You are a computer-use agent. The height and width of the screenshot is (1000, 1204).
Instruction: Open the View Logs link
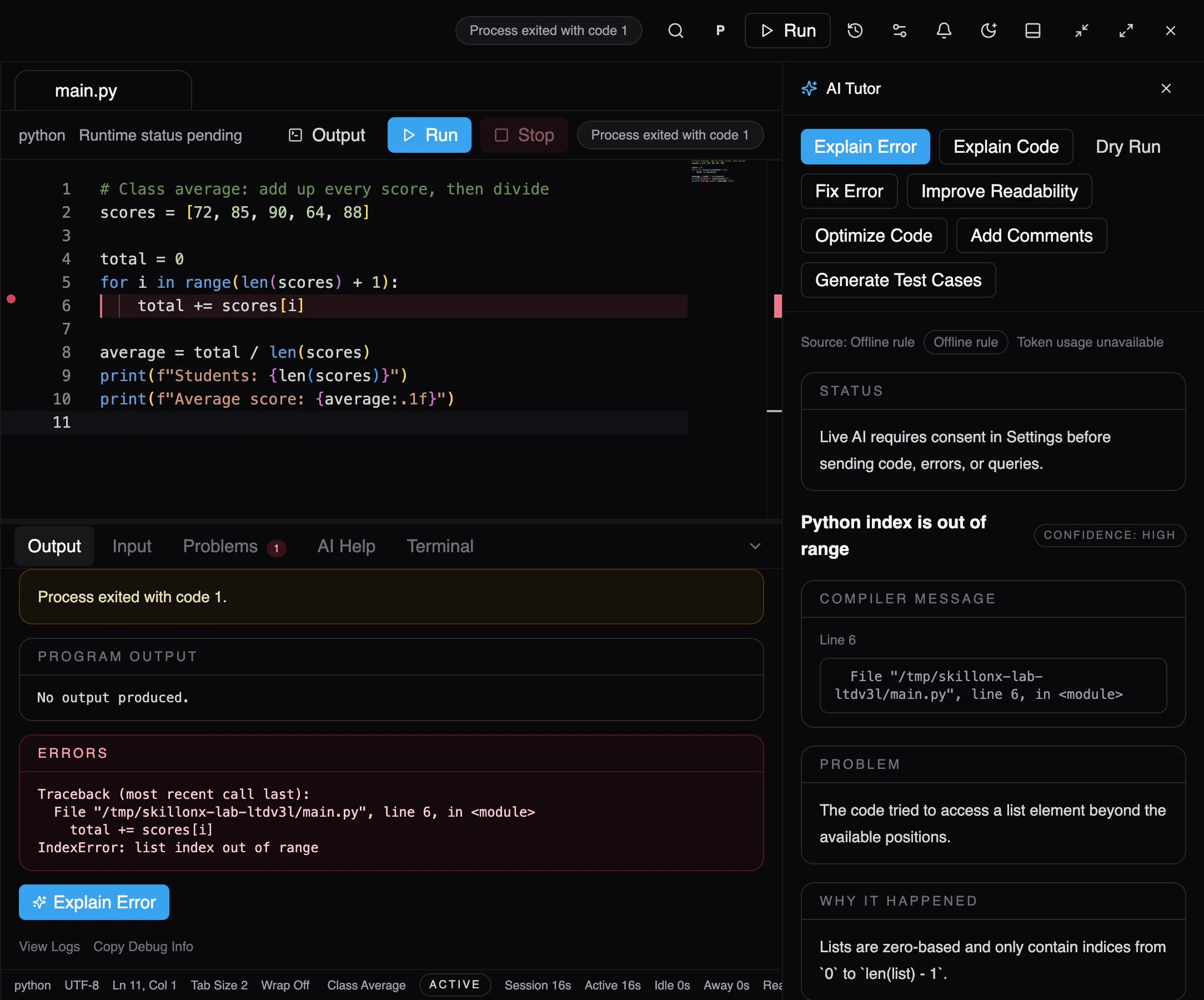click(49, 946)
